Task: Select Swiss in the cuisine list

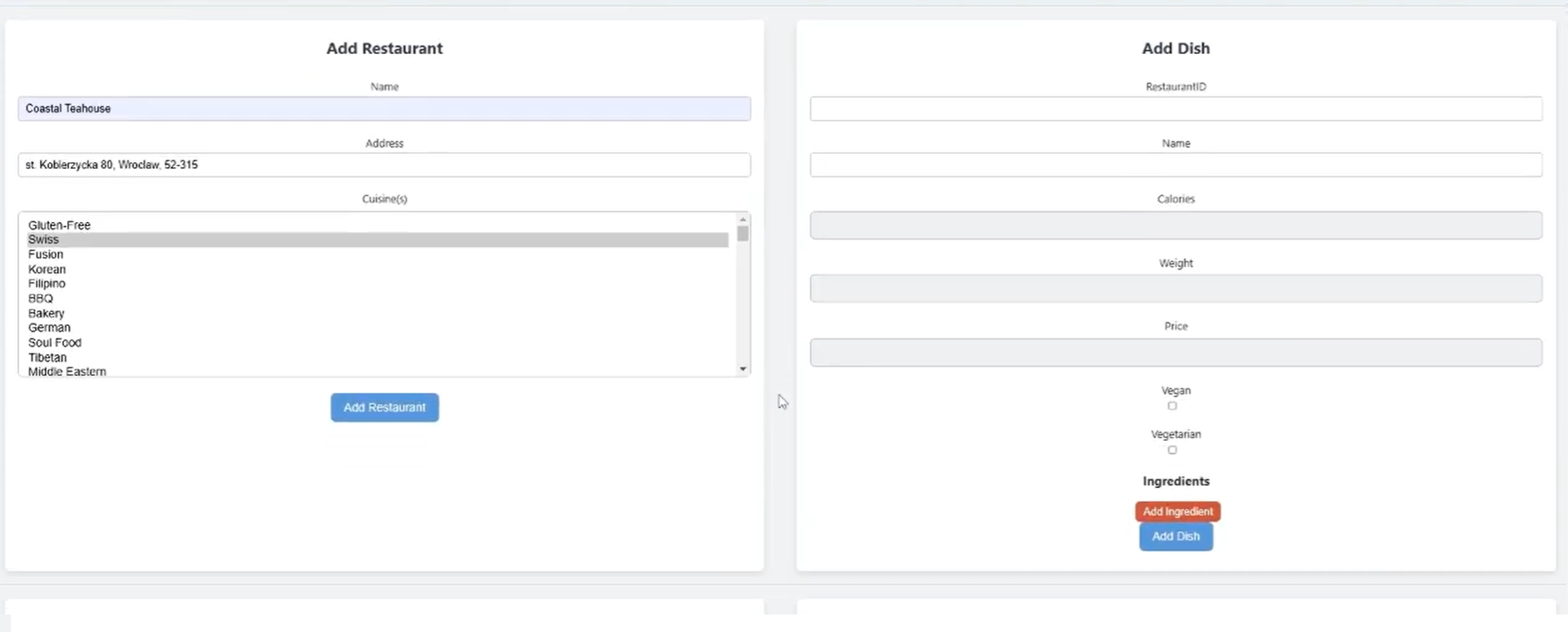Action: click(x=43, y=239)
